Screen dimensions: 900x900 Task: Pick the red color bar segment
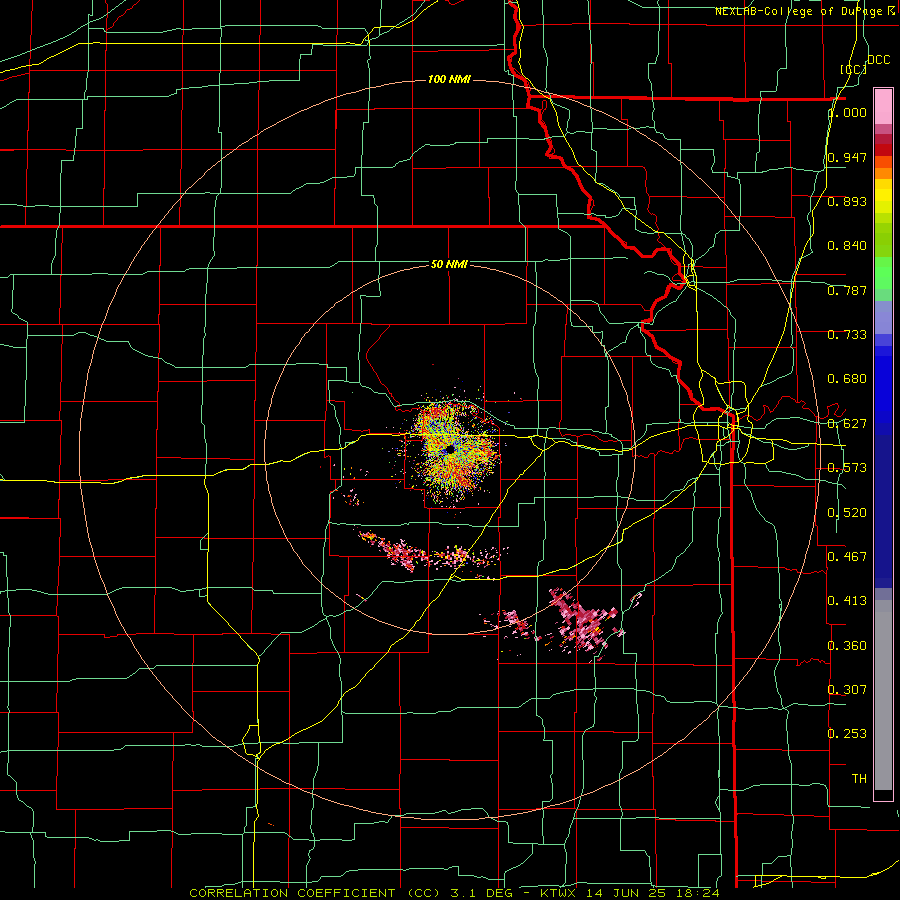[x=883, y=150]
